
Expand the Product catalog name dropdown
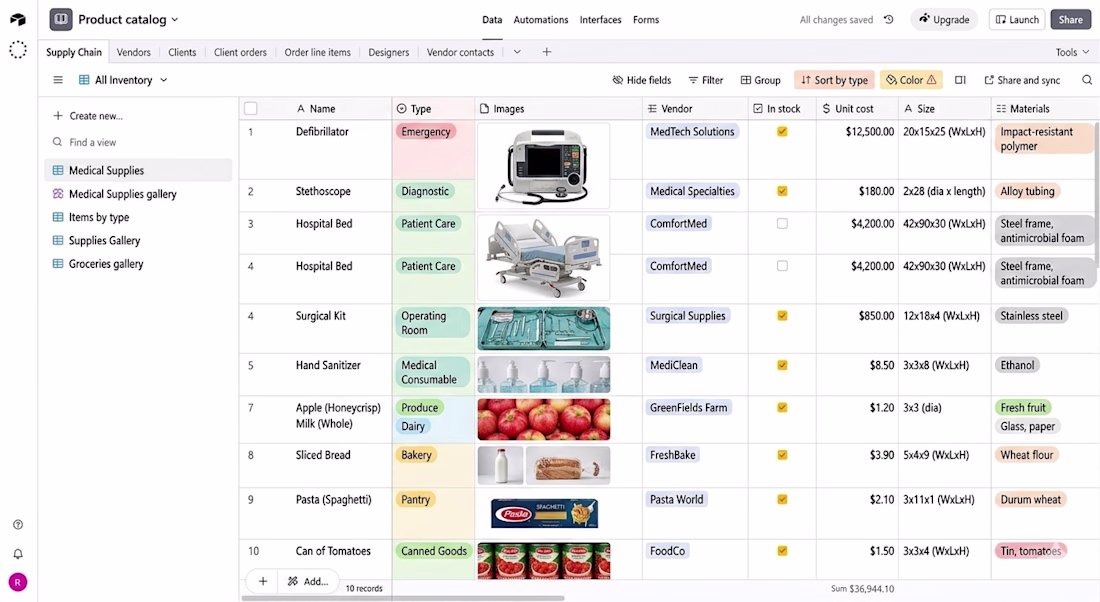[x=175, y=20]
